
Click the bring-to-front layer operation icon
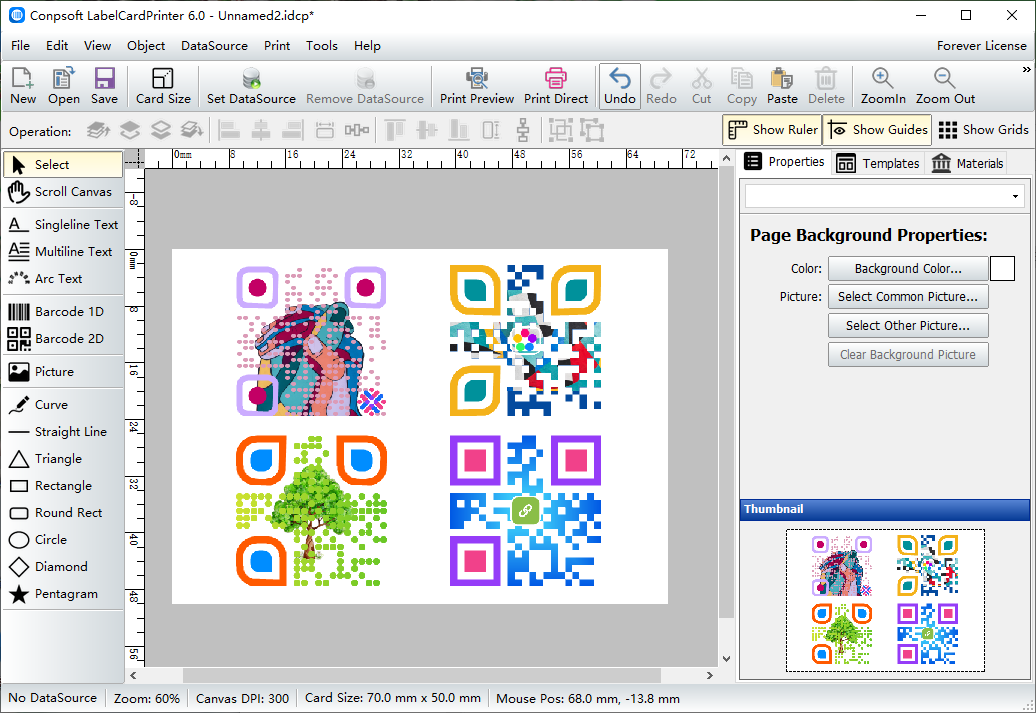pos(98,130)
